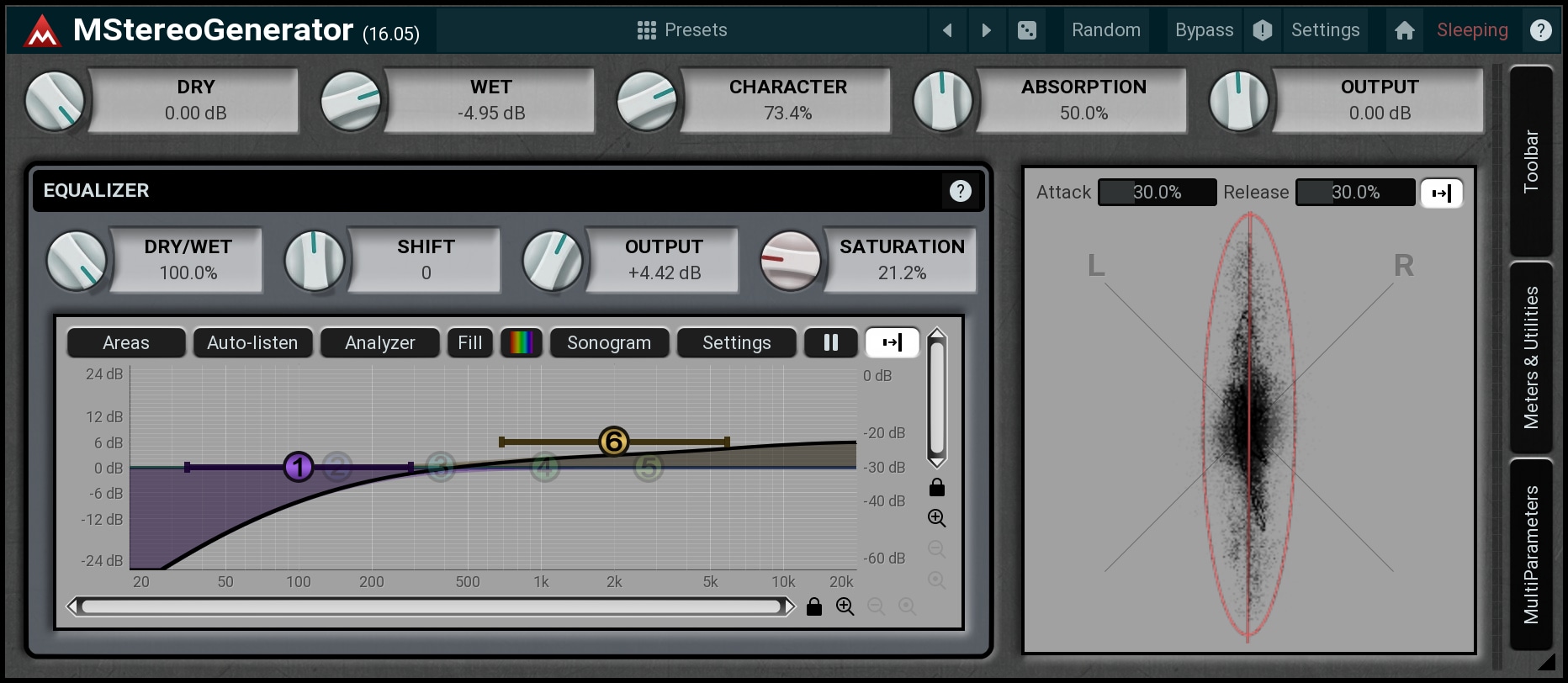Click the equalizer SHIFT knob

pos(315,261)
